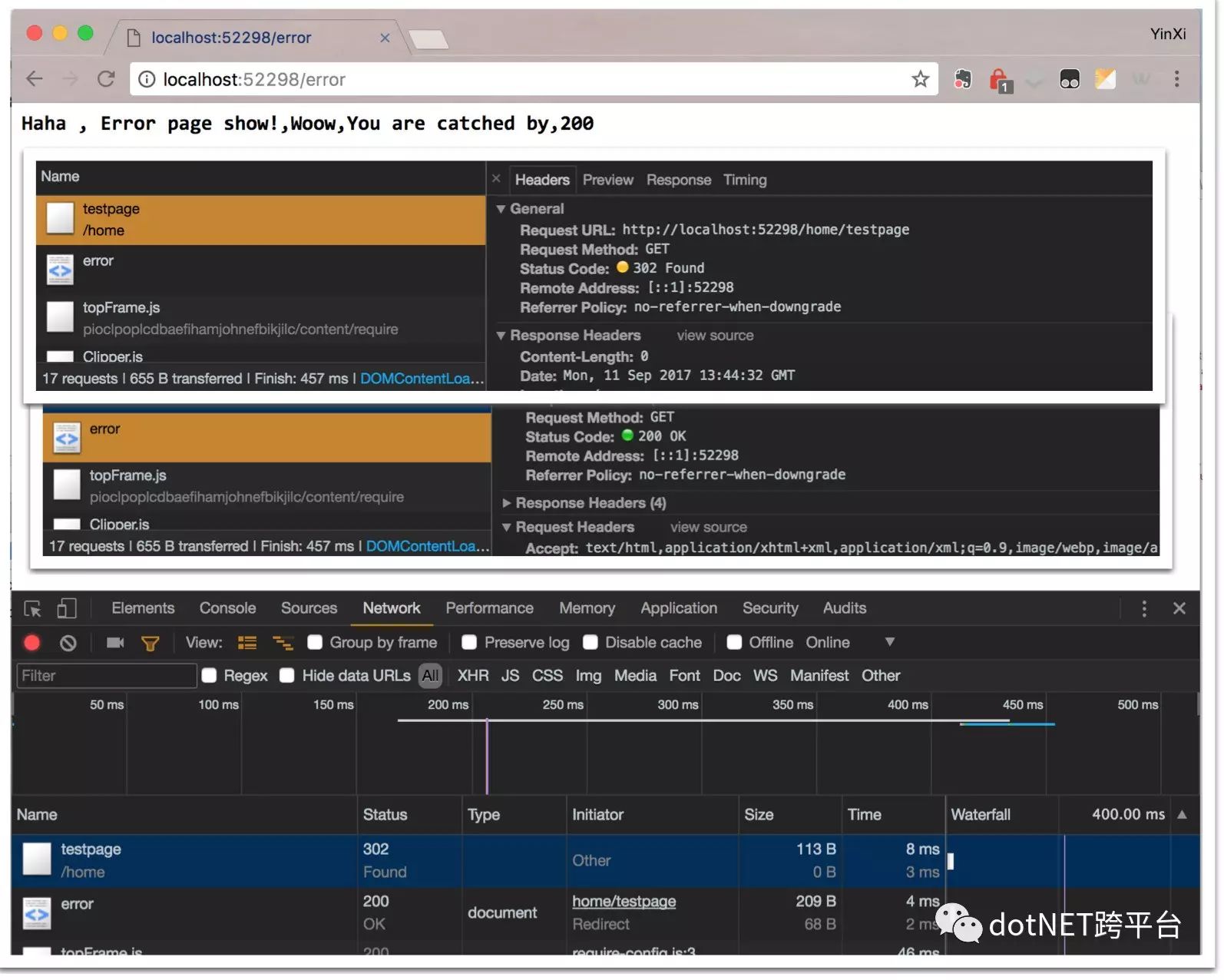Image resolution: width=1224 pixels, height=980 pixels.
Task: Open the Application tab
Action: point(679,608)
